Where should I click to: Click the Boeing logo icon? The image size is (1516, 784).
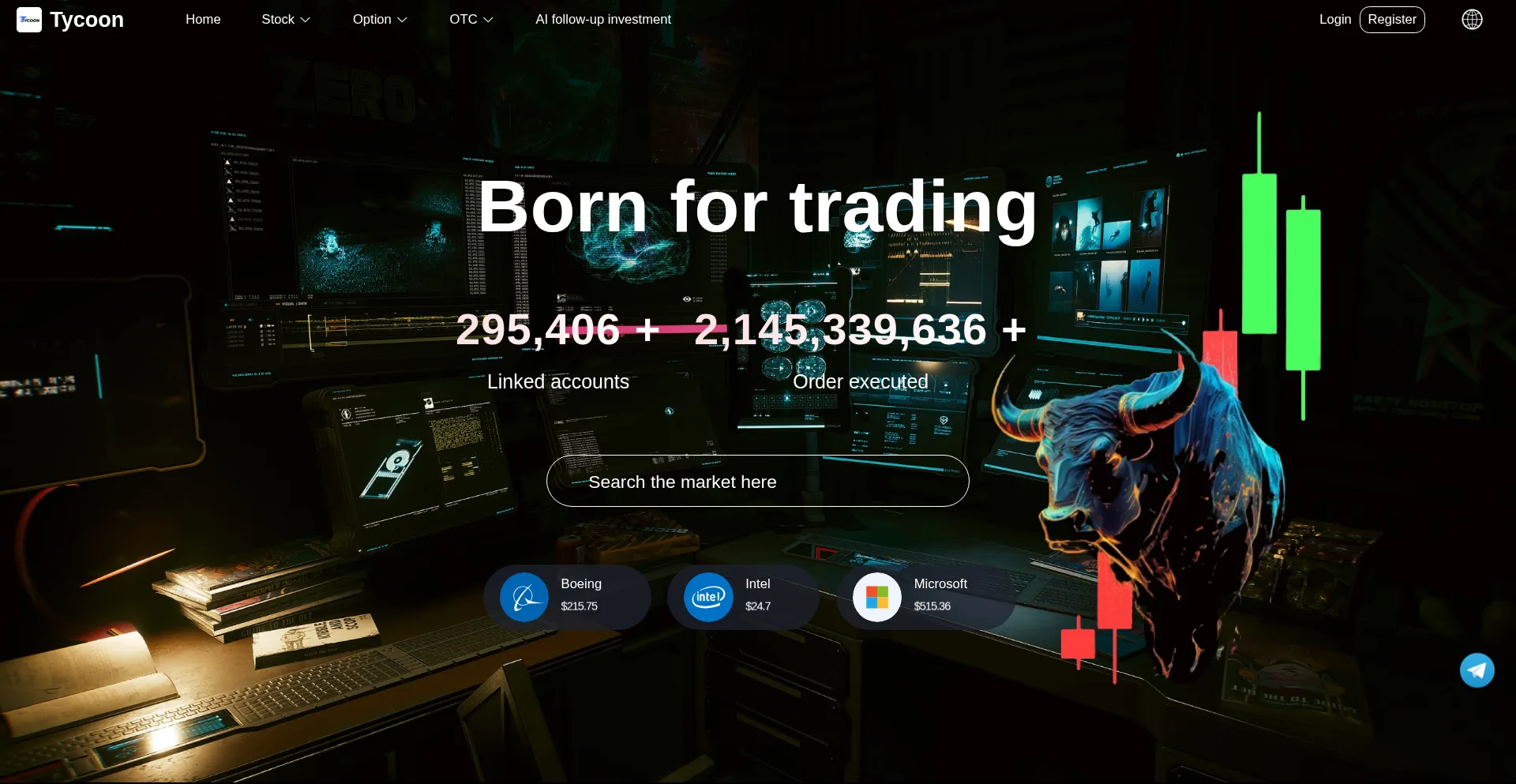tap(523, 597)
